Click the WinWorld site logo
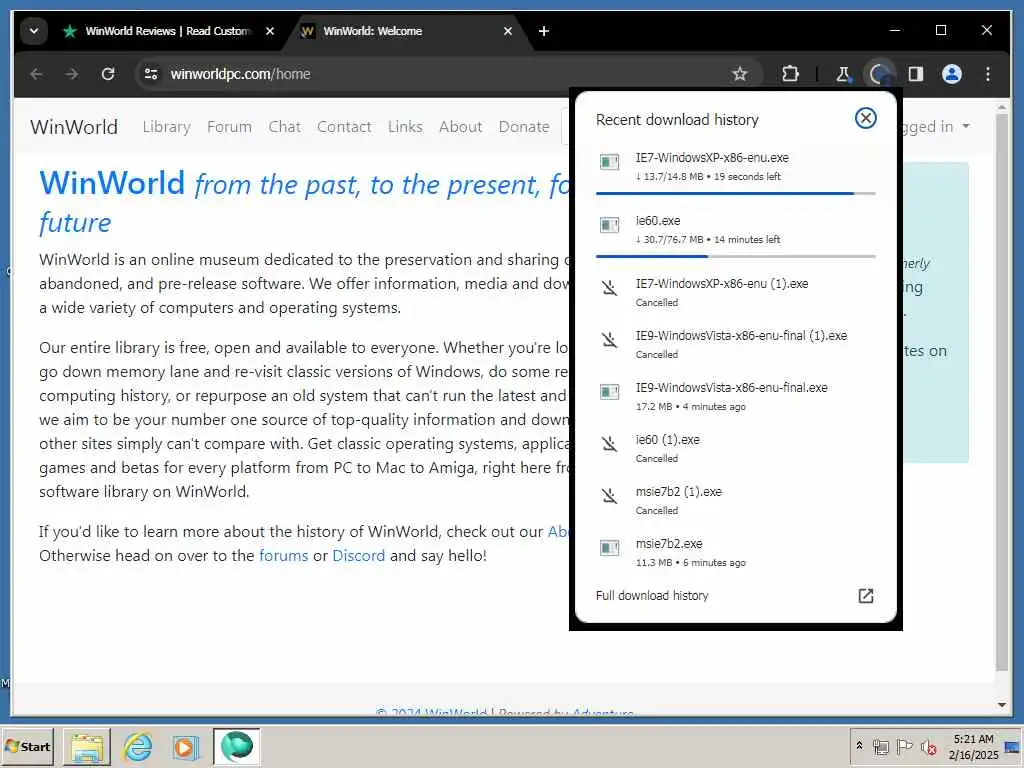The width and height of the screenshot is (1024, 768). pos(74,127)
